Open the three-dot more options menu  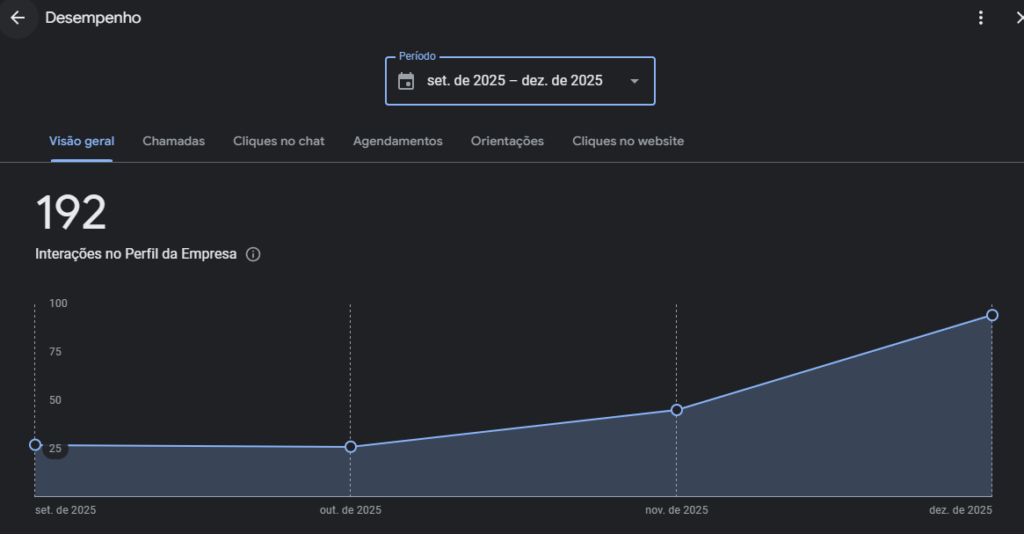[981, 18]
